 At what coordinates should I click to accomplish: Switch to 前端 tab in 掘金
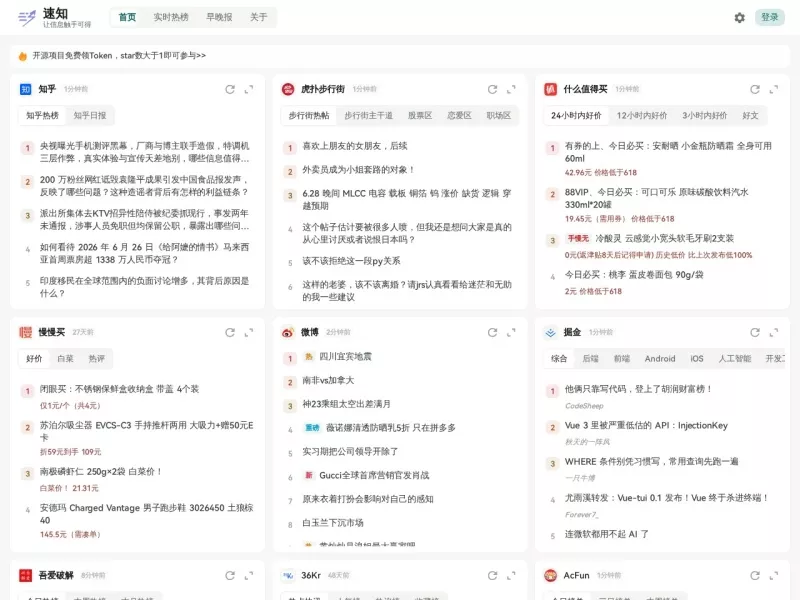[621, 359]
